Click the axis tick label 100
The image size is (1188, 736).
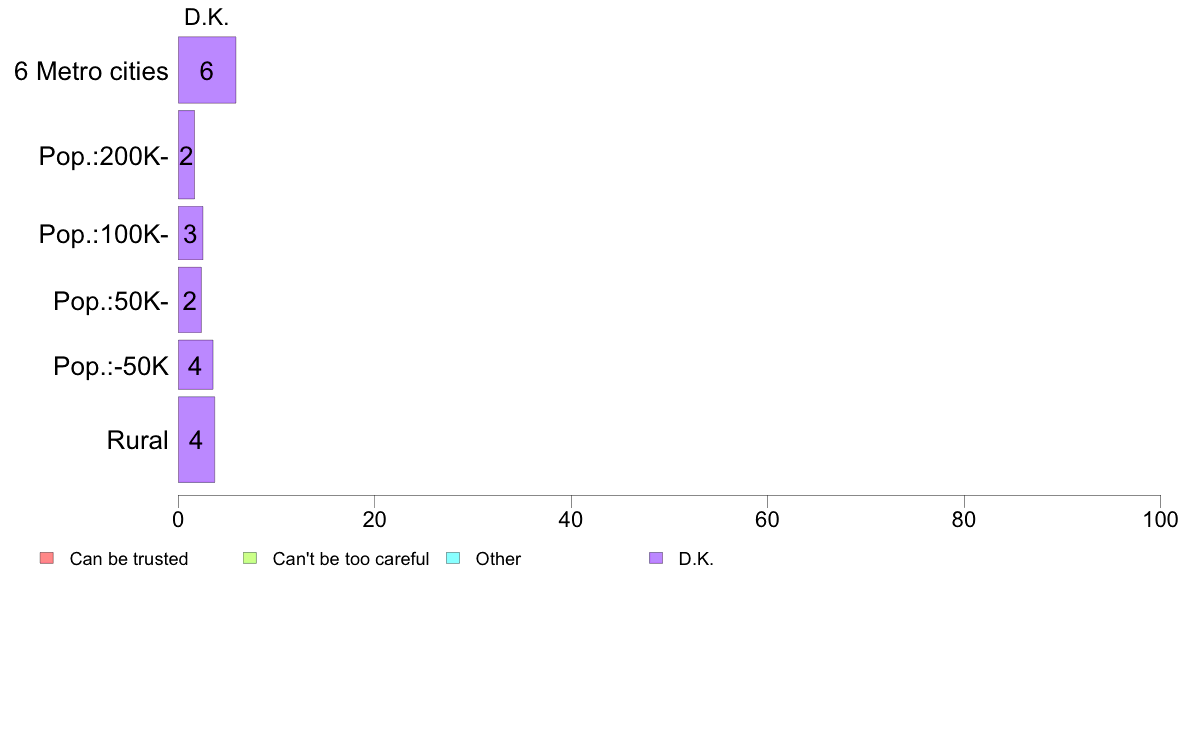[1160, 519]
